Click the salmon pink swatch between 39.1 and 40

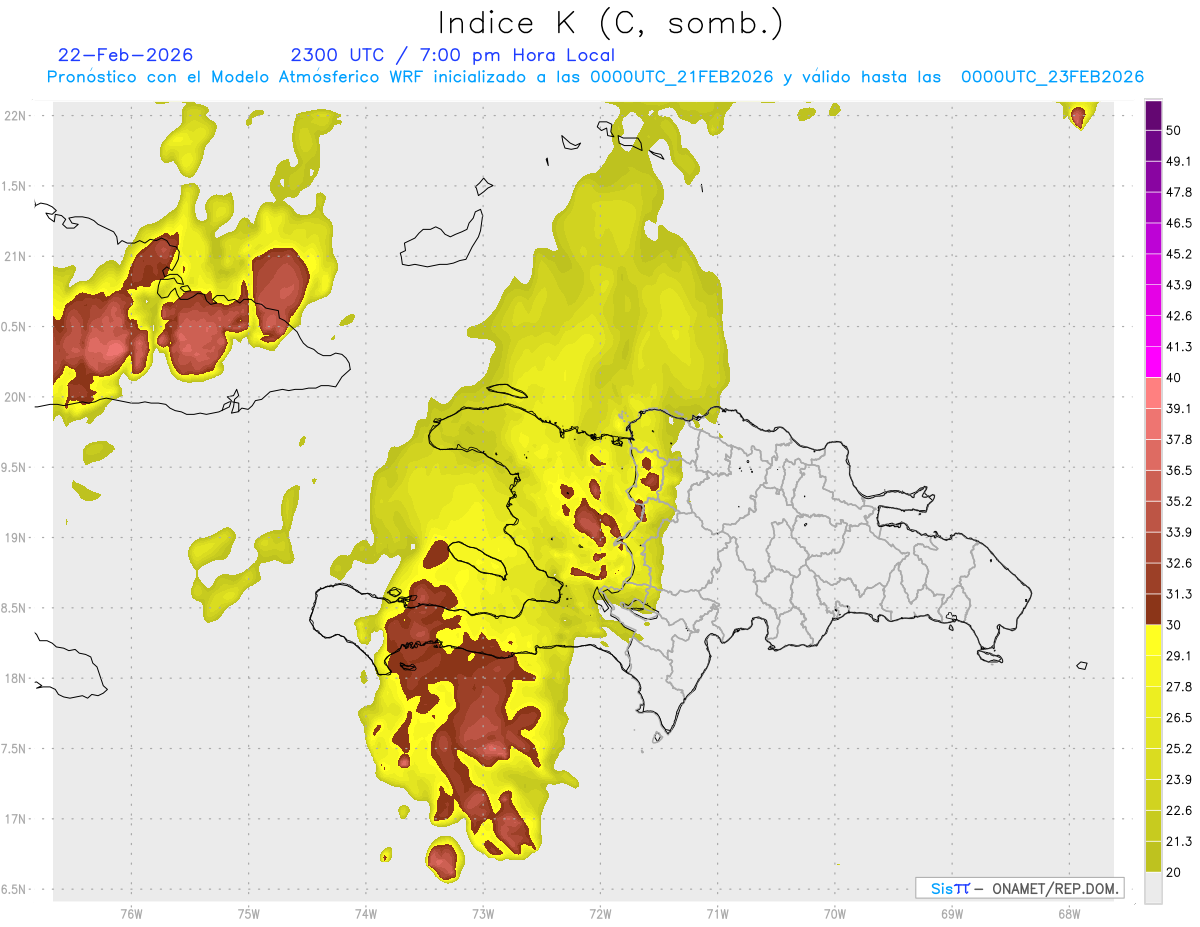point(1153,393)
